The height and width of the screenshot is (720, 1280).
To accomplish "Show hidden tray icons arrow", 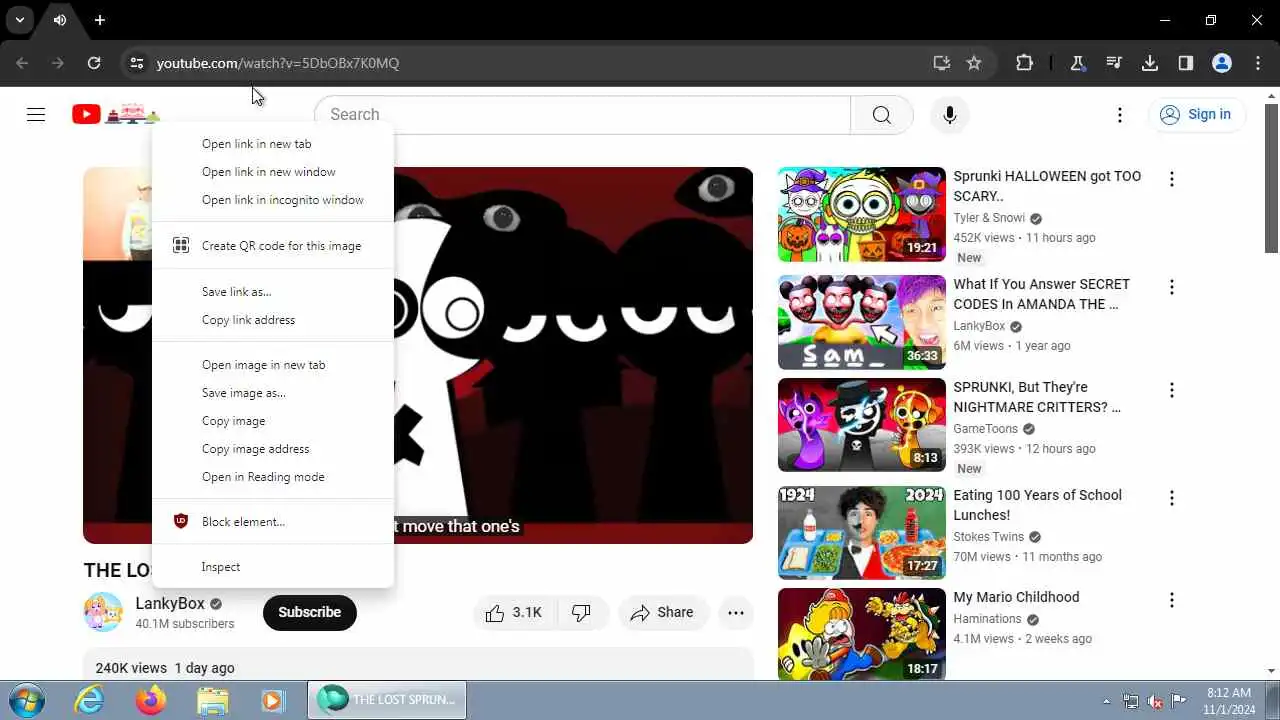I will (x=1106, y=701).
